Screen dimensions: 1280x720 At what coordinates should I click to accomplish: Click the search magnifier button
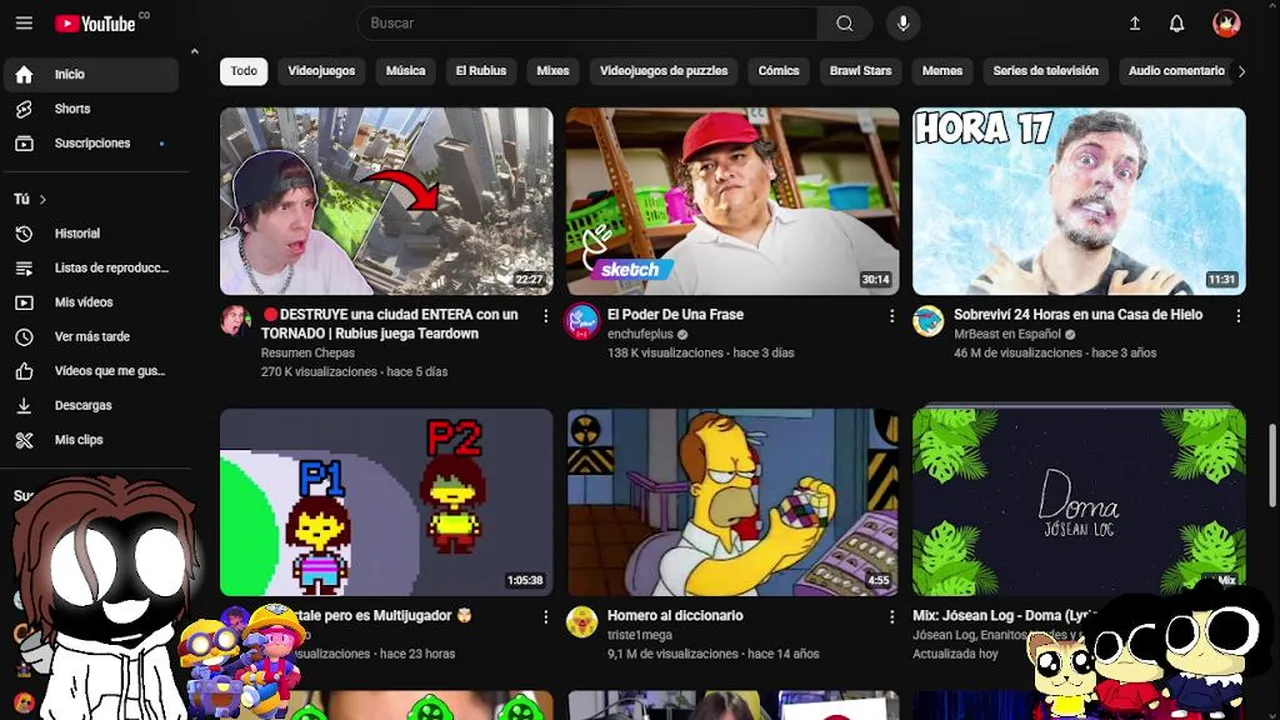845,23
